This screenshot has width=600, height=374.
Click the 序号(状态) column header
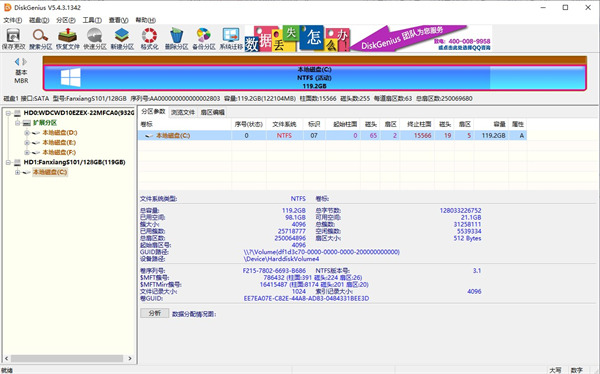(x=249, y=124)
